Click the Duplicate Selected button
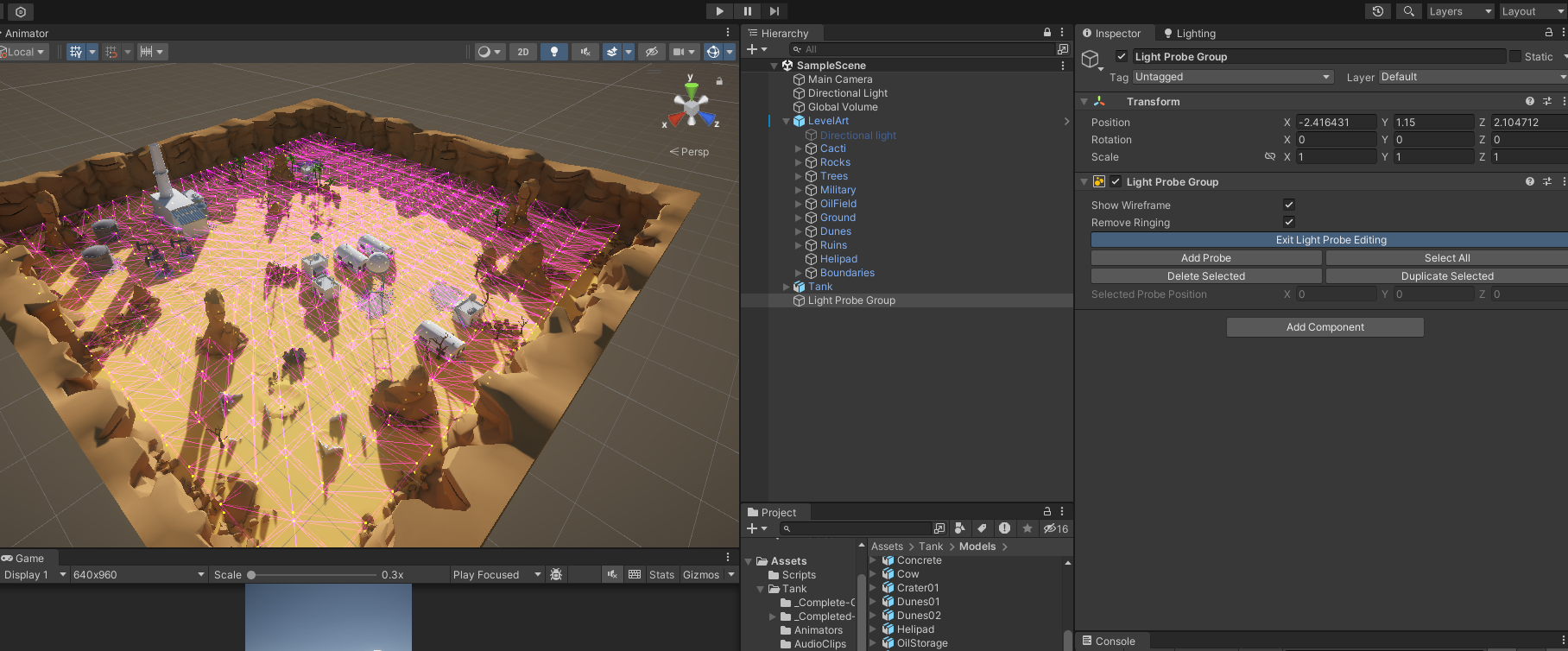The width and height of the screenshot is (1568, 651). pyautogui.click(x=1447, y=276)
